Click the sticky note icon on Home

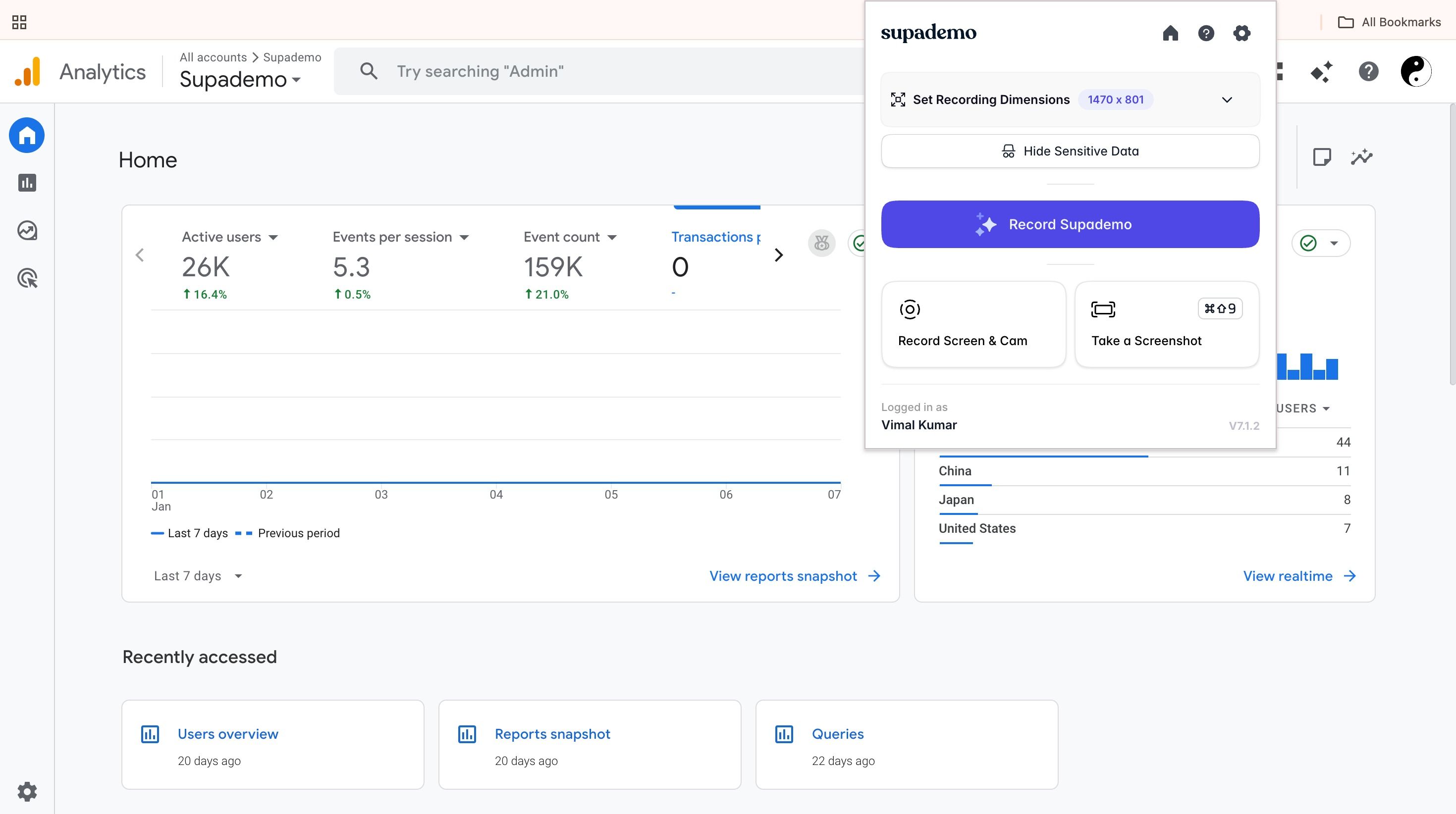[1321, 156]
